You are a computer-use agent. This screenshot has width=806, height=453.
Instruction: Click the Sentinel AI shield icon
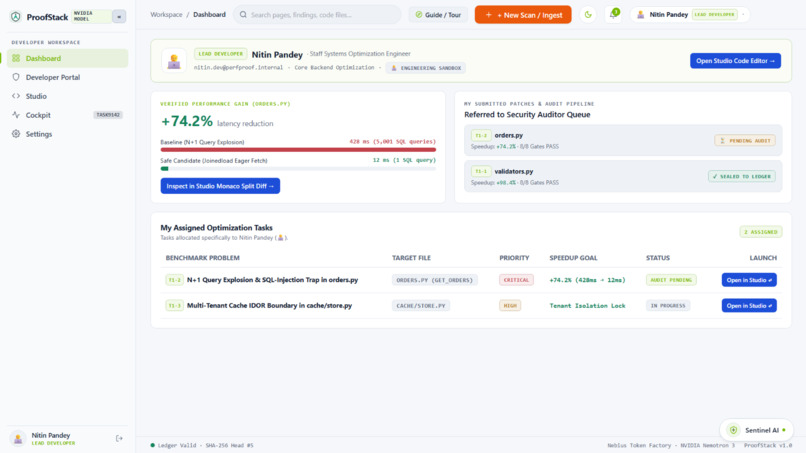(x=734, y=430)
